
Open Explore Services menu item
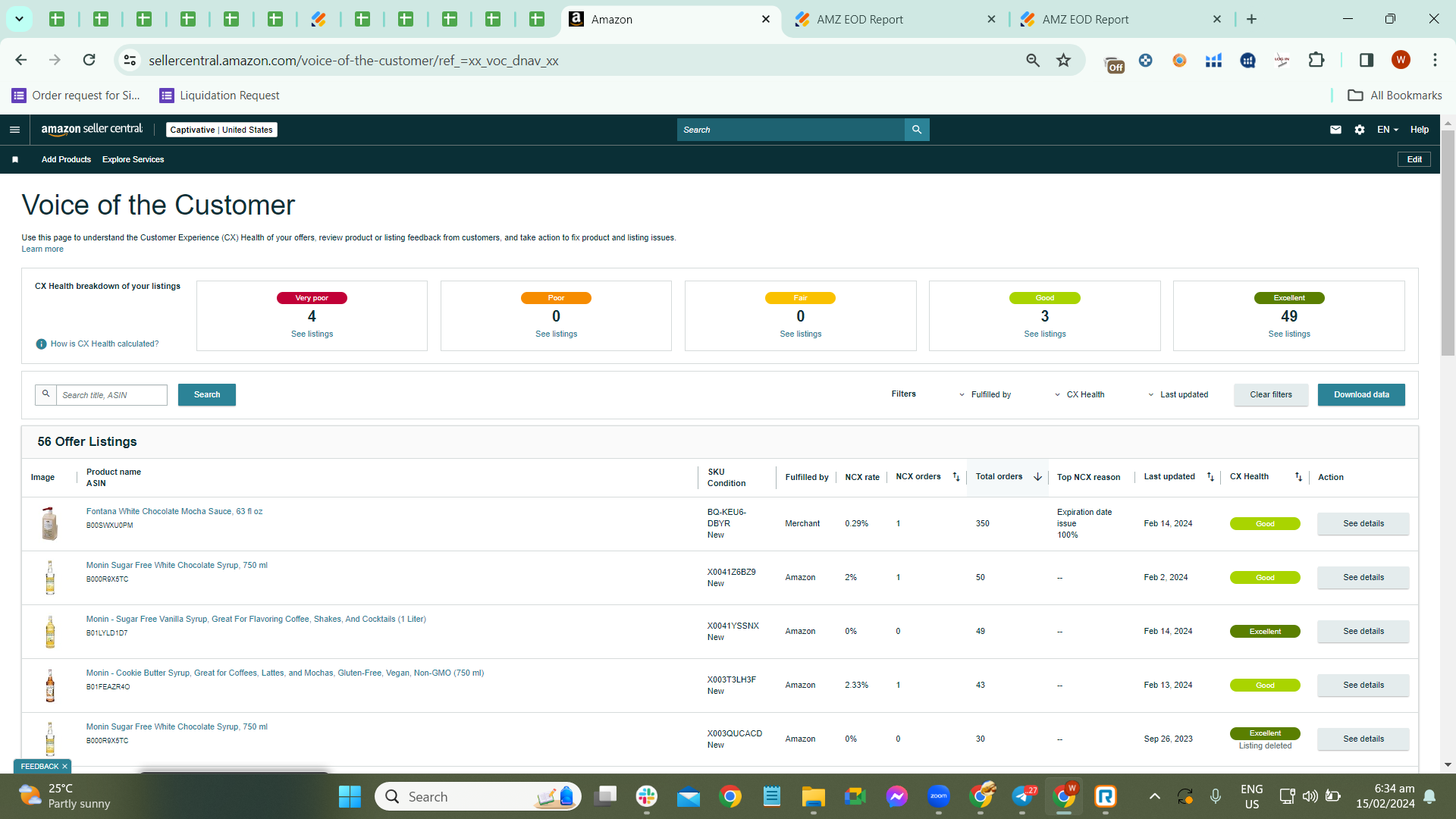point(133,159)
